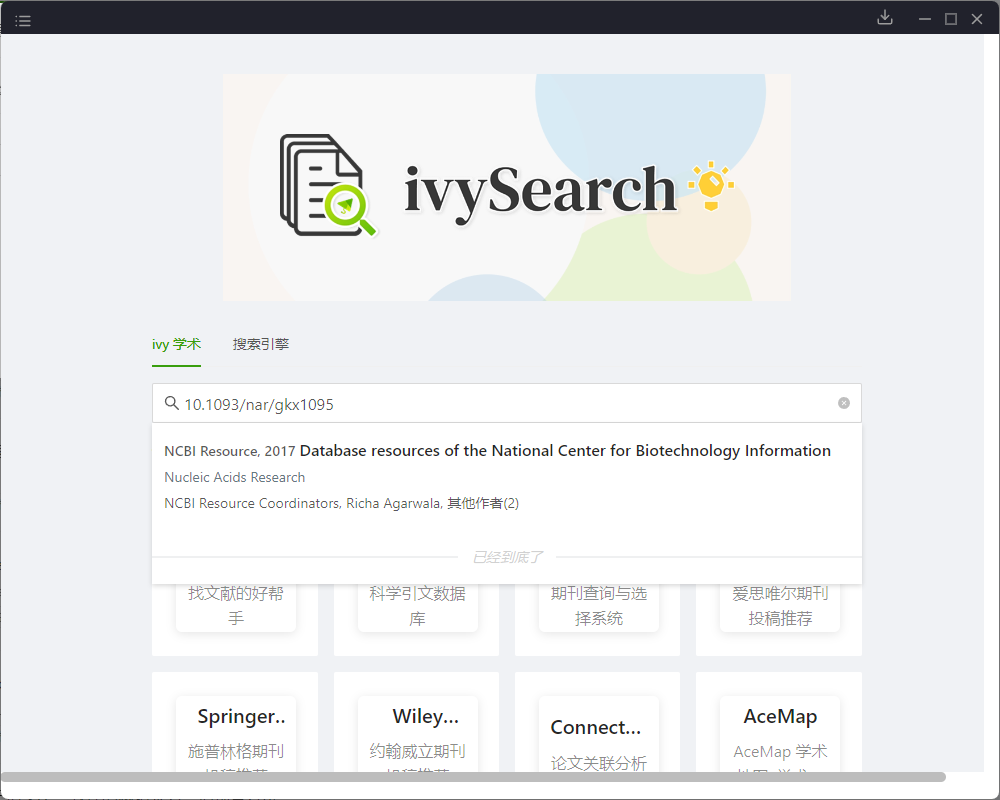Click the ivySearch banner image

coord(506,188)
